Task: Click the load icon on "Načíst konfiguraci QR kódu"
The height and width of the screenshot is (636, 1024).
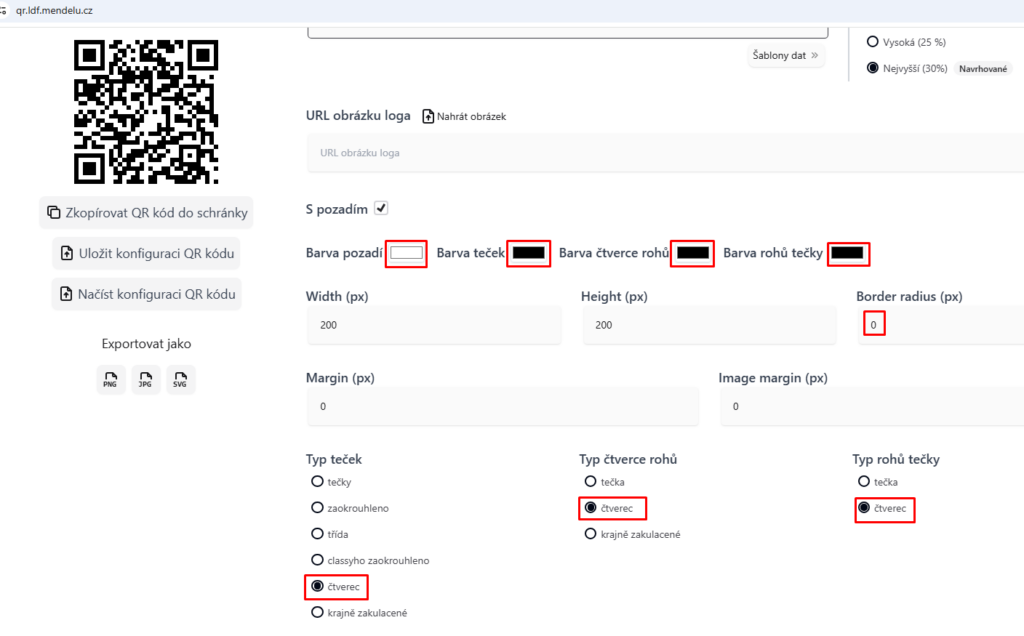Action: click(x=66, y=294)
